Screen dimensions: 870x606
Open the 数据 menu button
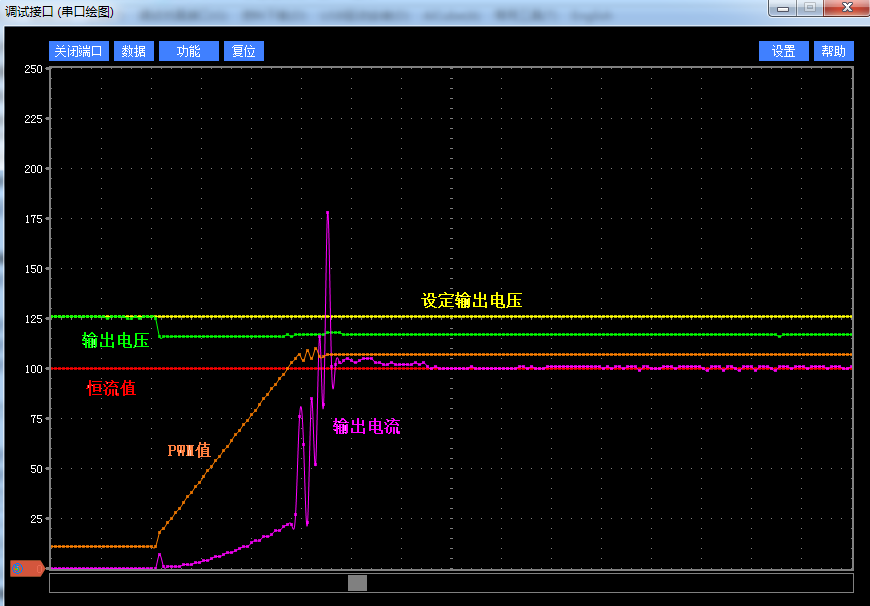coord(134,51)
